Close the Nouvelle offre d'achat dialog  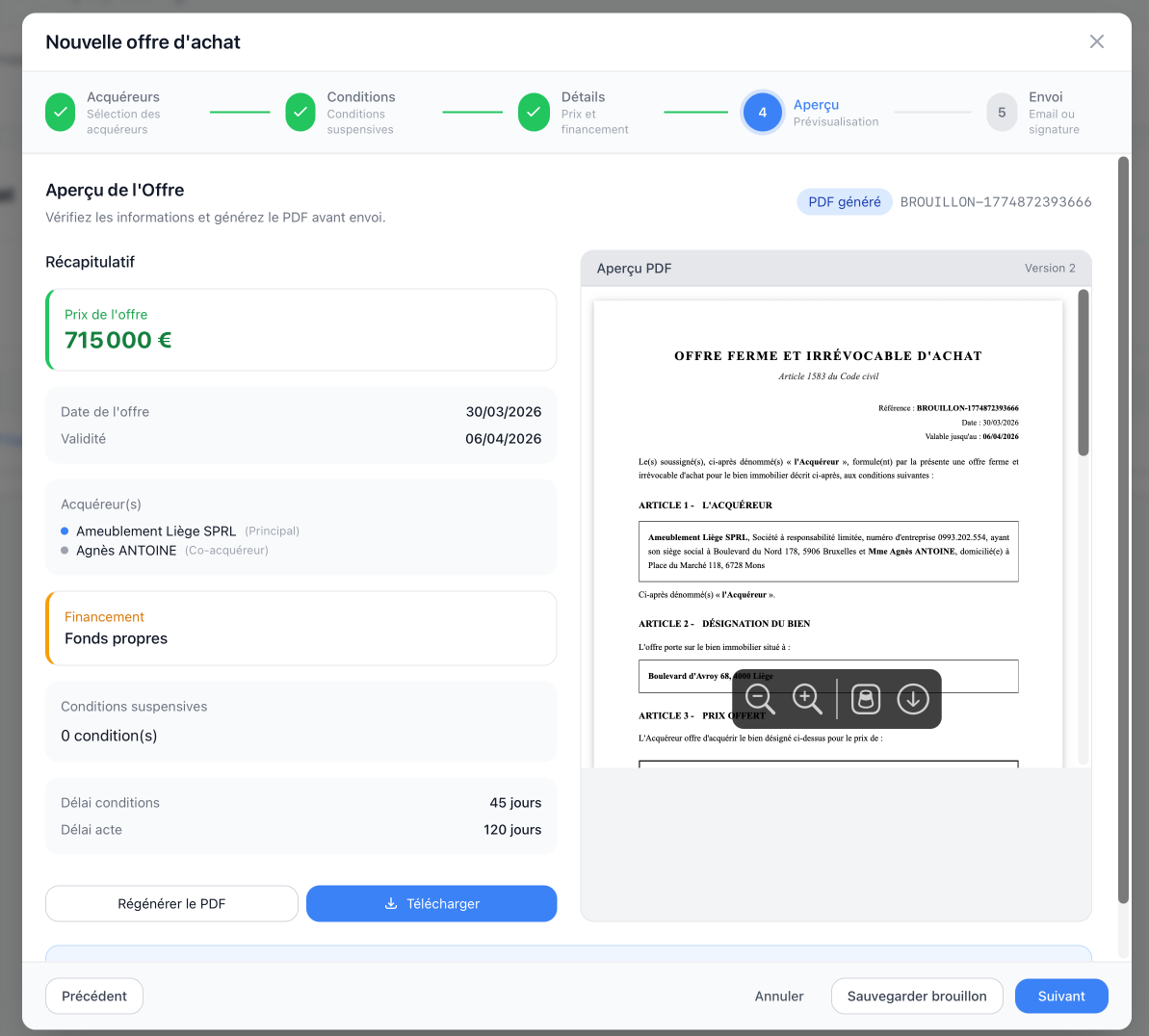pyautogui.click(x=1096, y=41)
